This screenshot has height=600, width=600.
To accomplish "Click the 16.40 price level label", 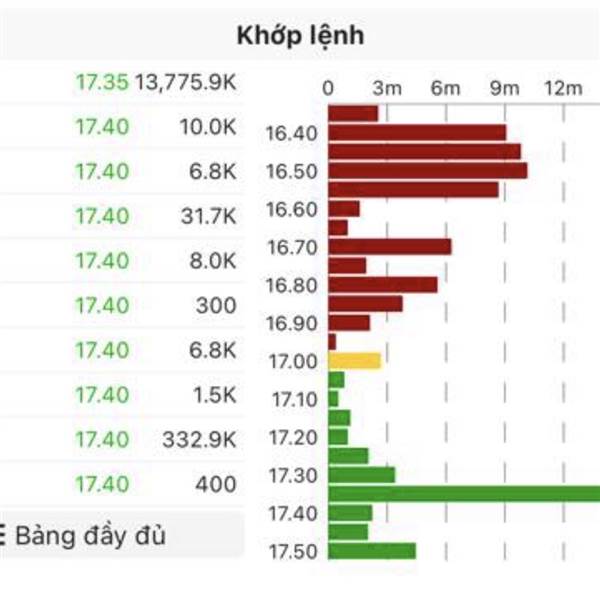I will 292,133.
